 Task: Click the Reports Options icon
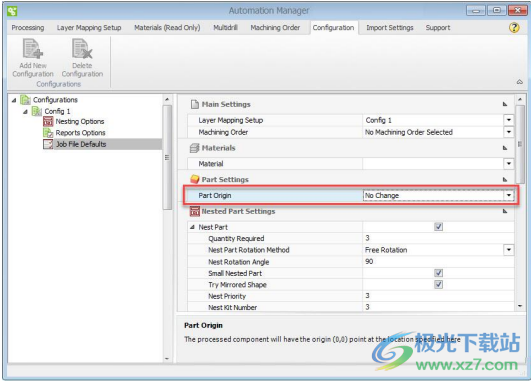[x=48, y=133]
